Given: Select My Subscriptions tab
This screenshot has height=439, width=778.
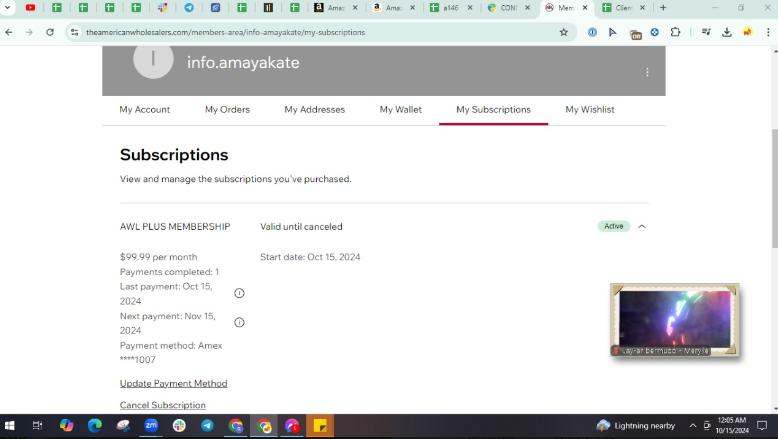Looking at the screenshot, I should pos(493,110).
